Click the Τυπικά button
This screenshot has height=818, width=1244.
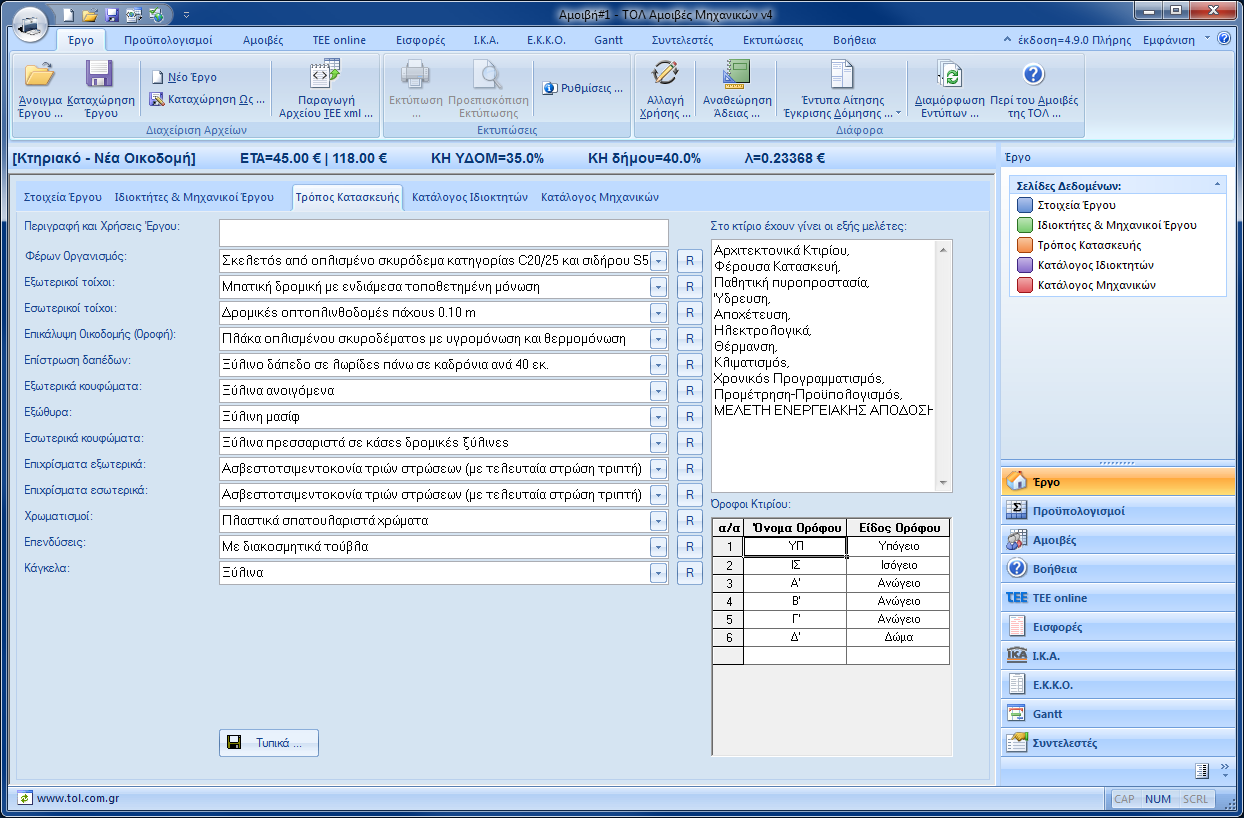269,743
